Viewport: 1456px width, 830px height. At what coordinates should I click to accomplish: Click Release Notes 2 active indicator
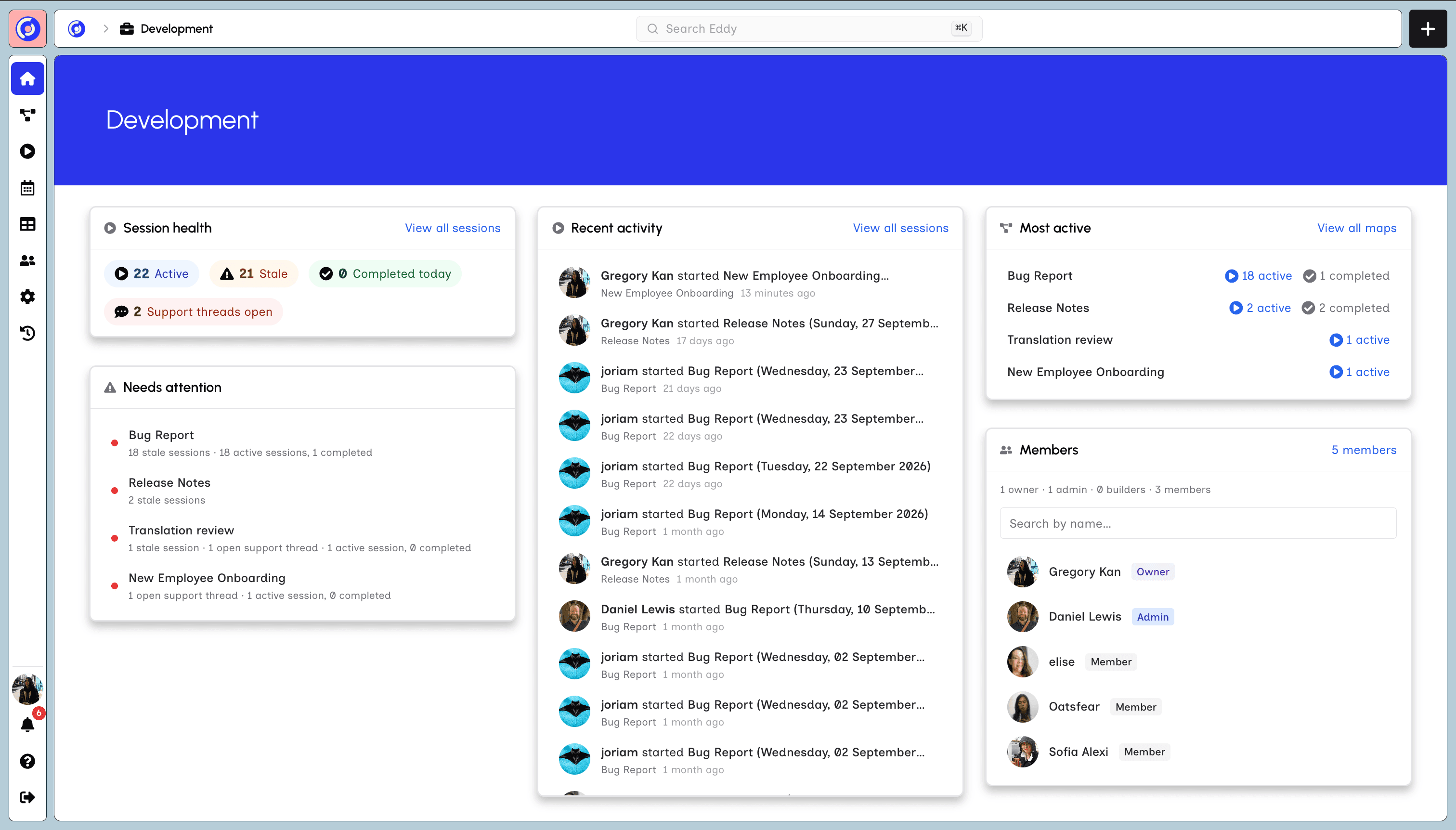1260,308
